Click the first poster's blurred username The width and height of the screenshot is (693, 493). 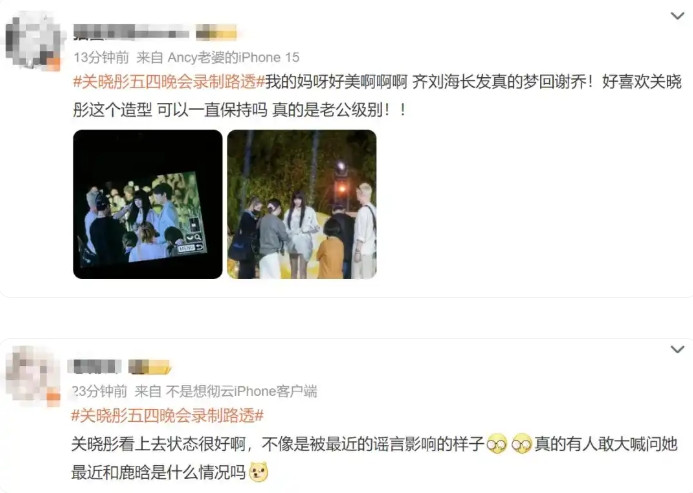[131, 32]
